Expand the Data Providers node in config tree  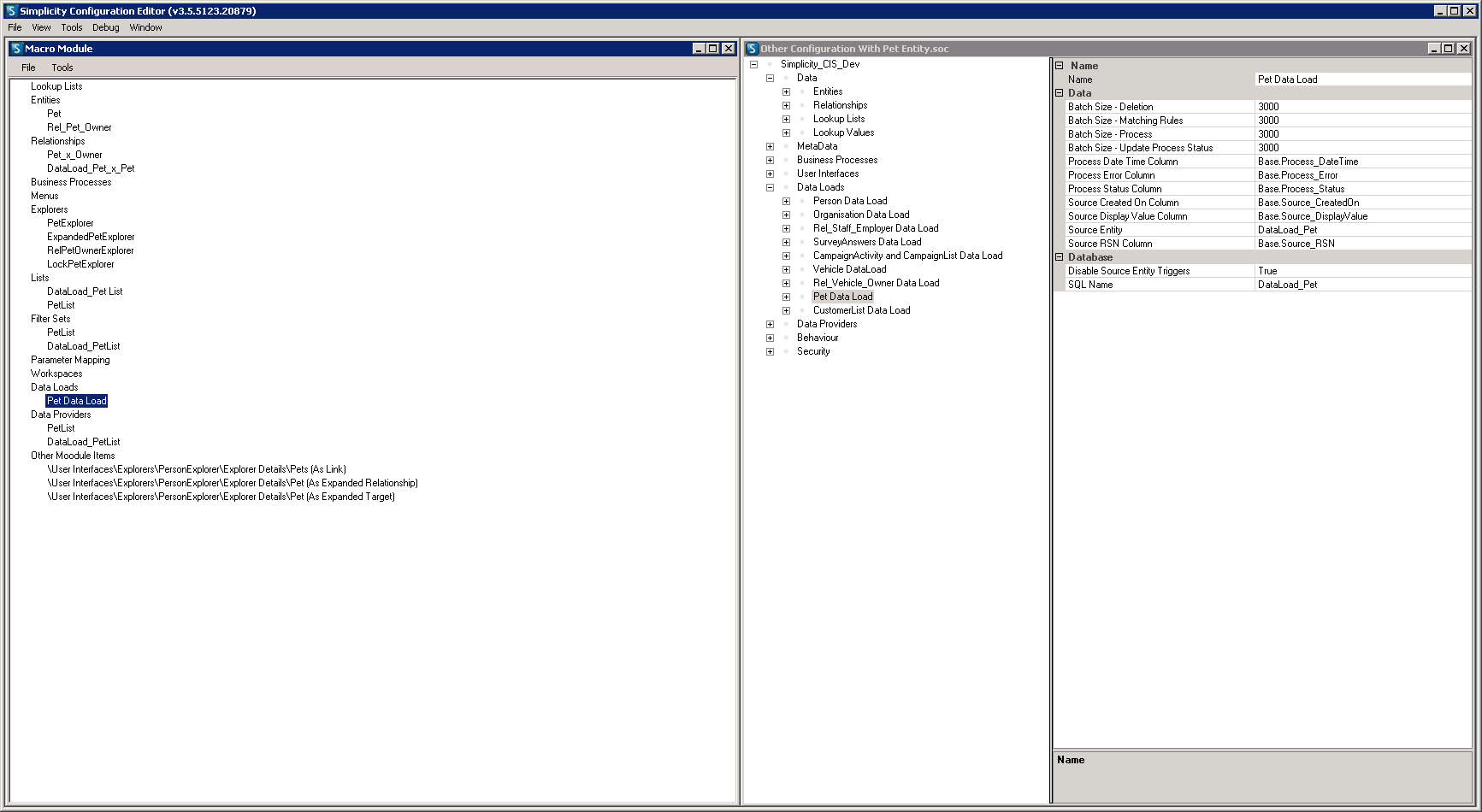coord(770,324)
